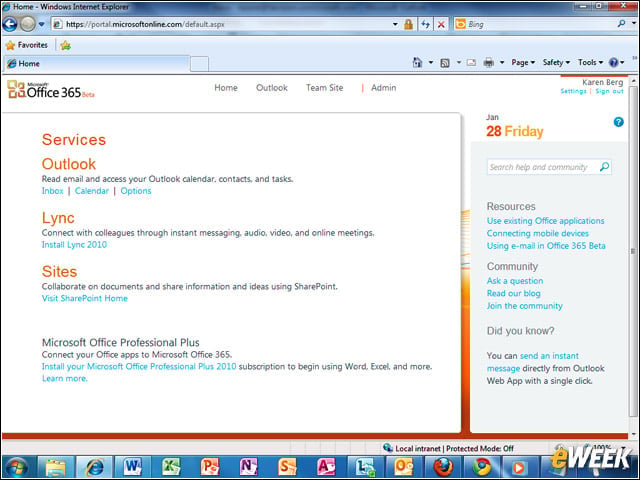The image size is (640, 480).
Task: Click the Ask a question link
Action: pos(515,281)
